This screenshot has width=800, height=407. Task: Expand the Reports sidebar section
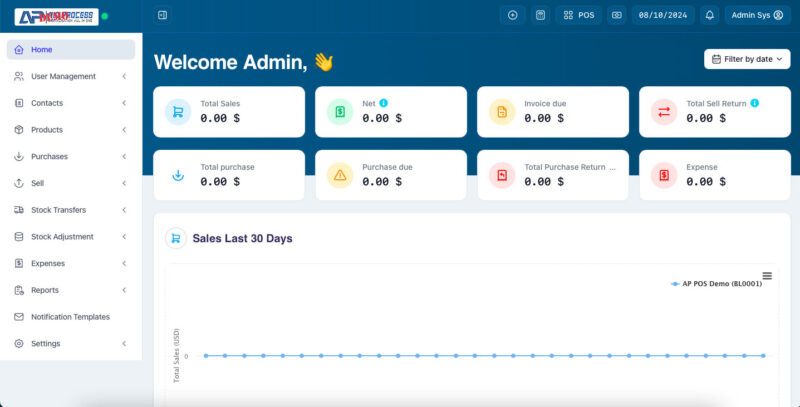pyautogui.click(x=70, y=290)
